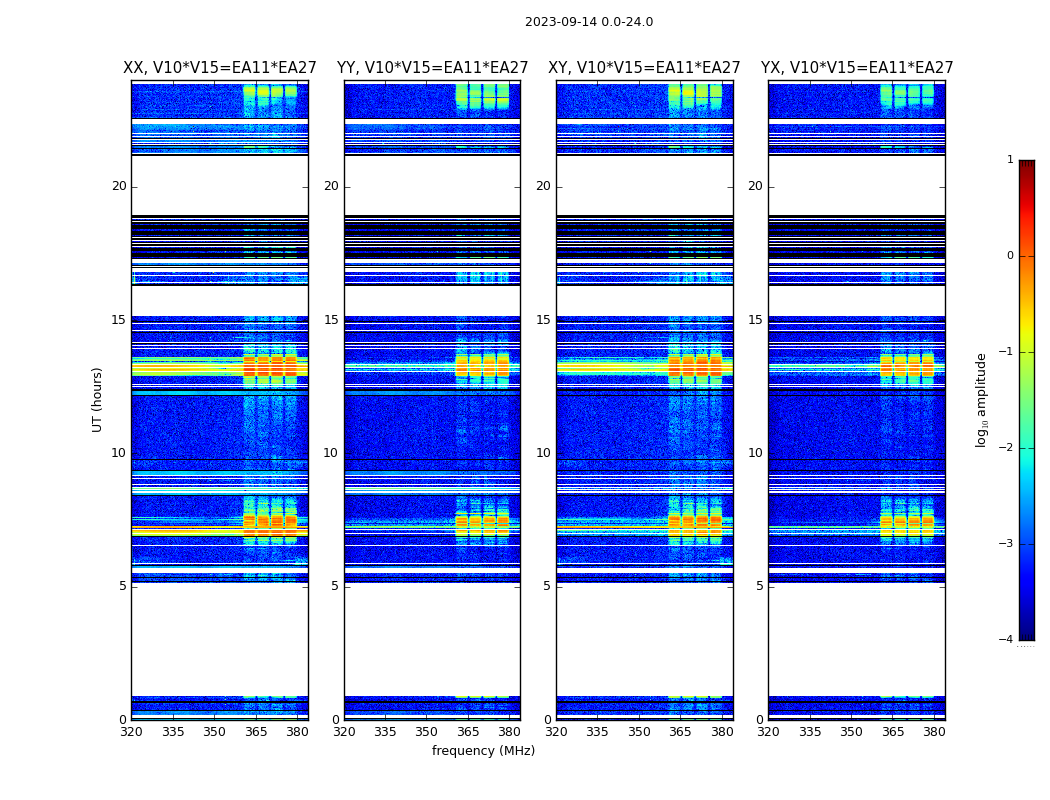The image size is (1050, 800).
Task: Click the 5 hour tick left of YX panel
Action: (x=759, y=586)
